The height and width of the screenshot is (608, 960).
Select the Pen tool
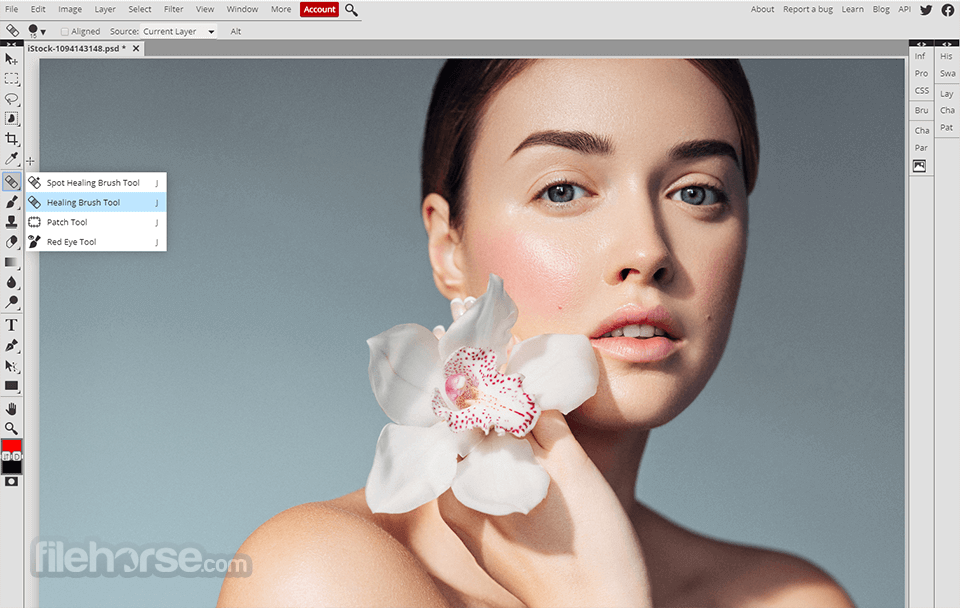point(11,346)
